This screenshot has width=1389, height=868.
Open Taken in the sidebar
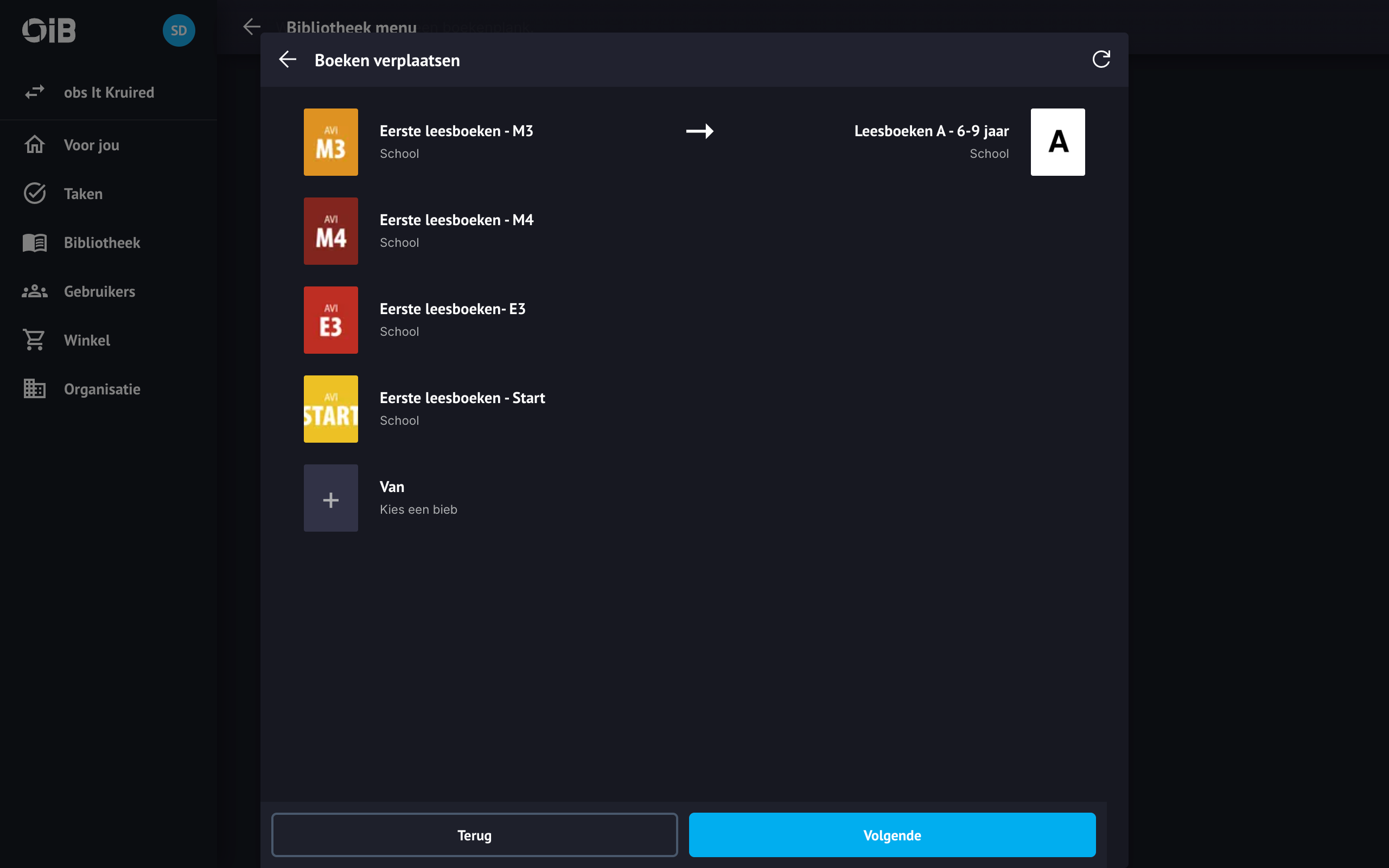point(83,194)
